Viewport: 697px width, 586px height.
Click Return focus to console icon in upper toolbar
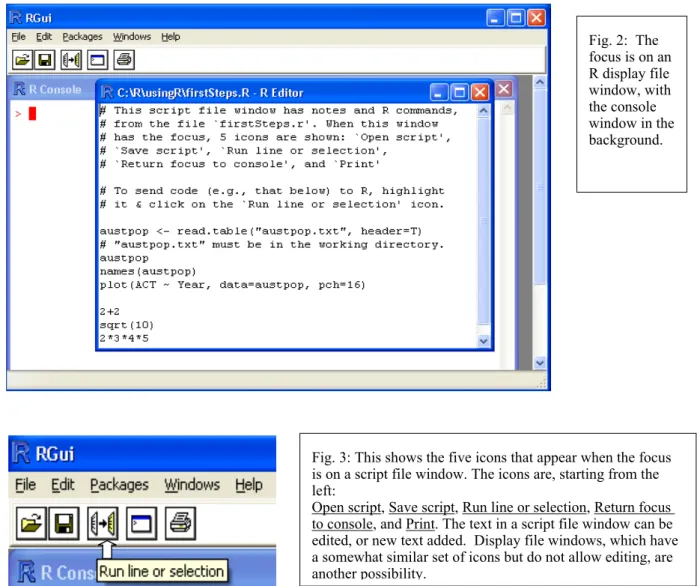[x=97, y=60]
